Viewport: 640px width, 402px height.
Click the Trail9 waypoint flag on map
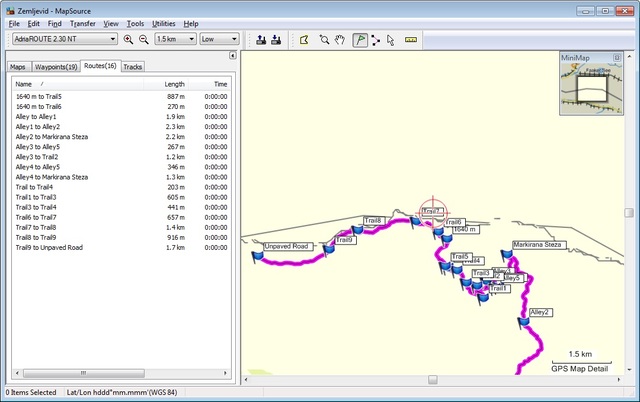tap(329, 250)
